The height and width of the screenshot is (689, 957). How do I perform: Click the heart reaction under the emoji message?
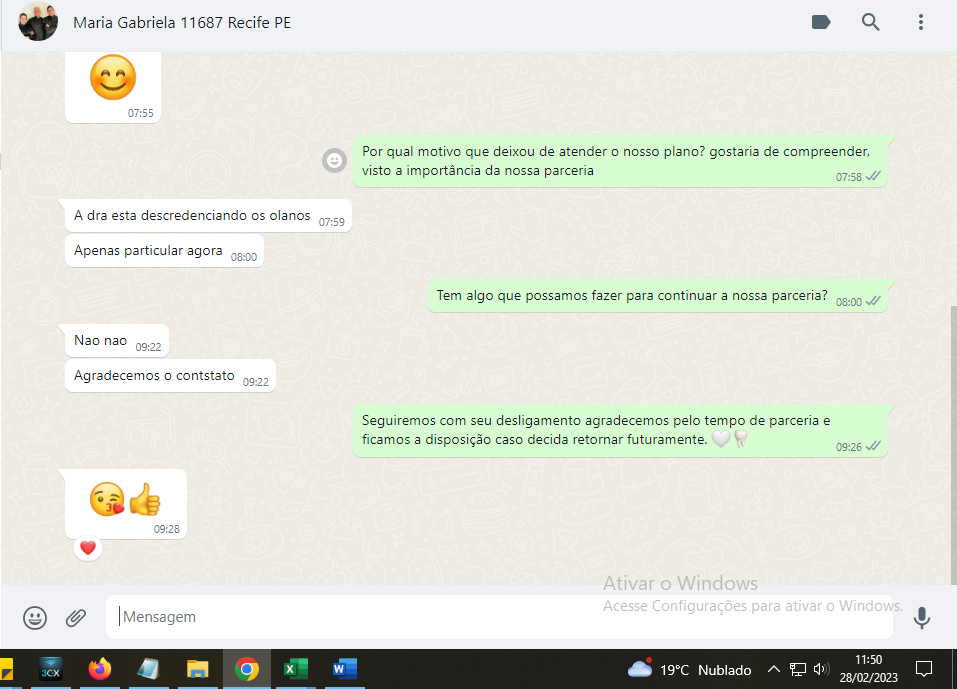click(x=88, y=548)
